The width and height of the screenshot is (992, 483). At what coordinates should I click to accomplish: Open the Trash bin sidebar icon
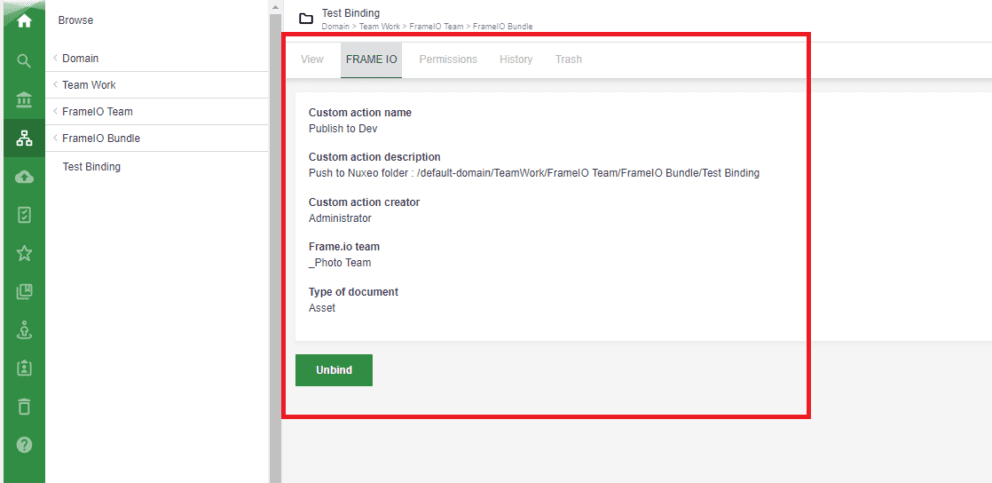click(24, 406)
